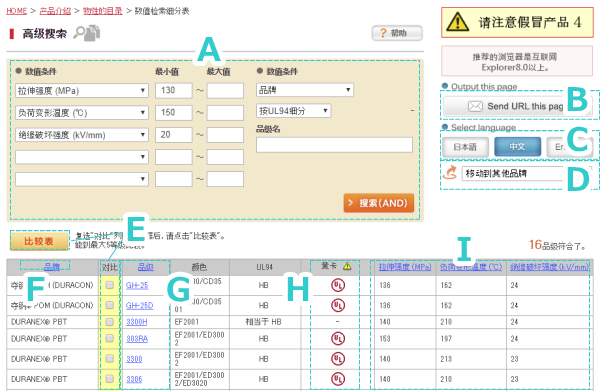Click minimum value field containing 130
Screen dimensions: 600x391
click(174, 91)
